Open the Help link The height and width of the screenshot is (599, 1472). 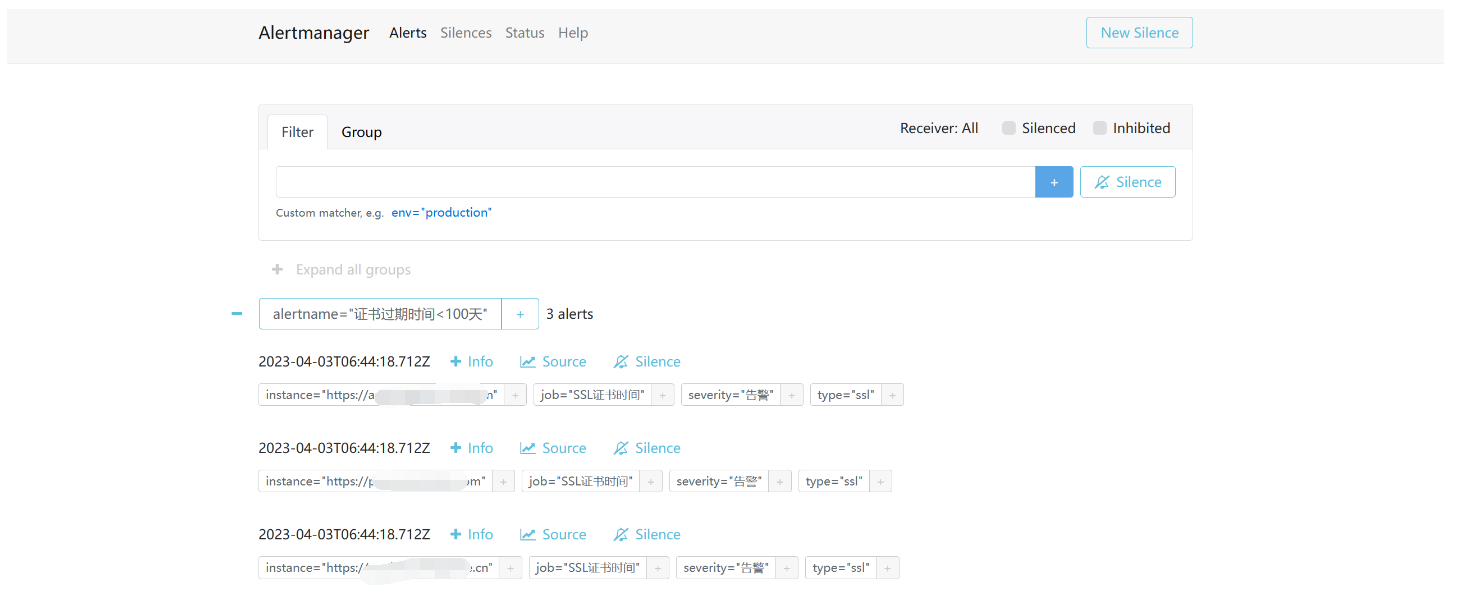coord(573,33)
